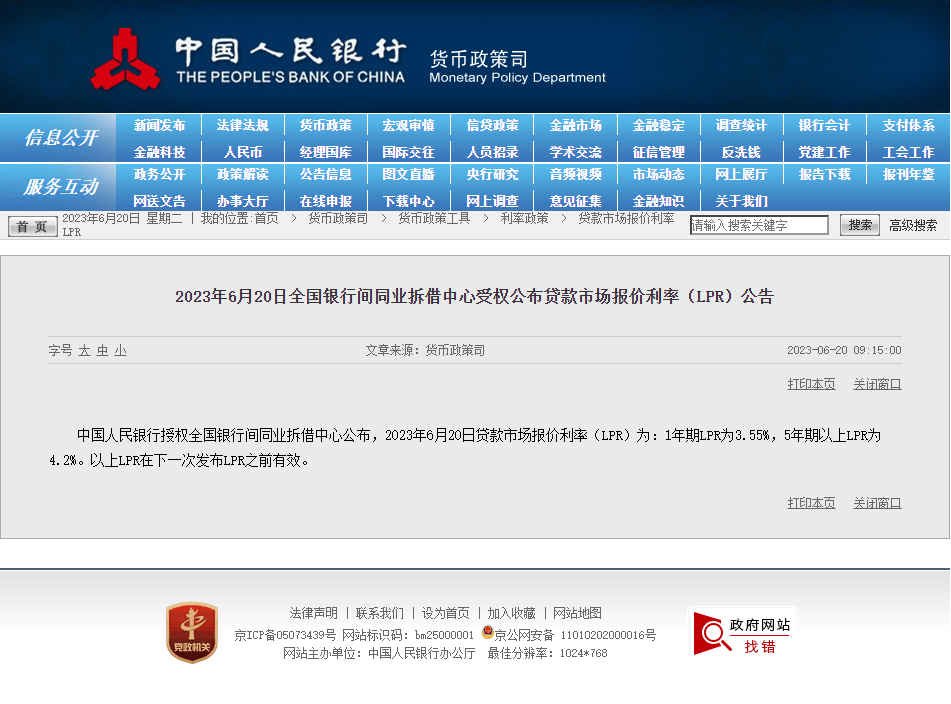The width and height of the screenshot is (951, 704).
Task: Open 党建工作 menu item
Action: point(824,152)
